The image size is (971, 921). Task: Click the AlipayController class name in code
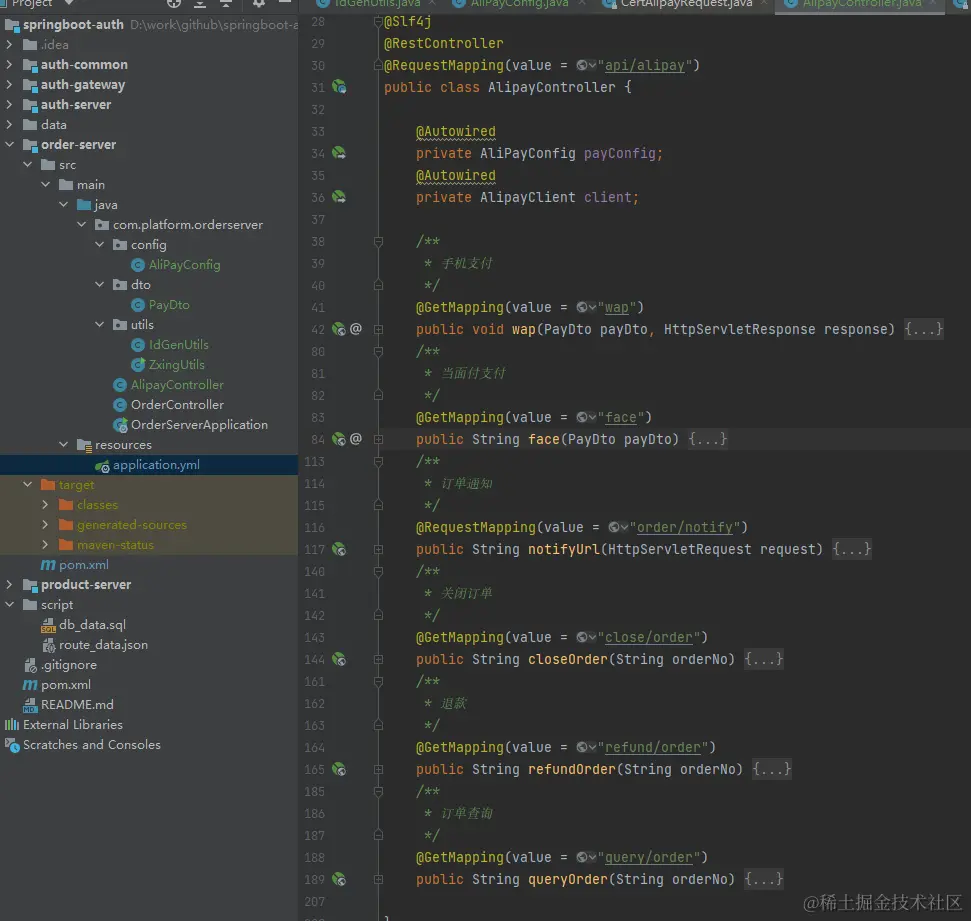tap(552, 87)
